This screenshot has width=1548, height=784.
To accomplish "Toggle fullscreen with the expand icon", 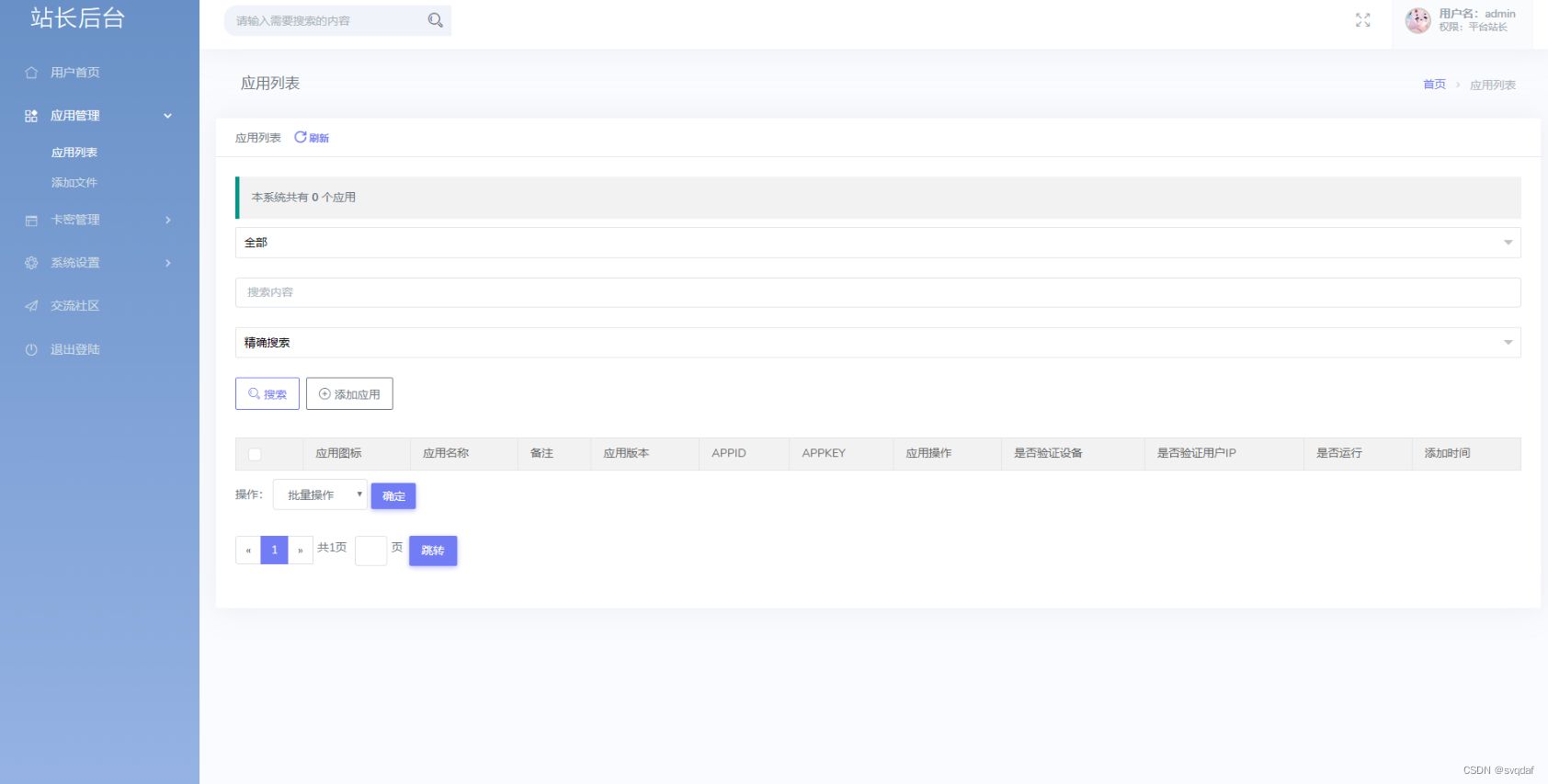I will pyautogui.click(x=1362, y=20).
